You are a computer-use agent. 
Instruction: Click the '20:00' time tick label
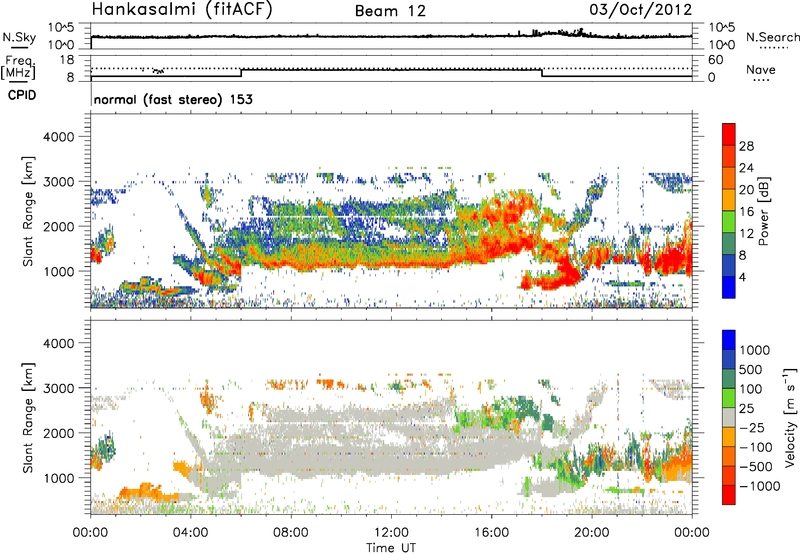click(x=592, y=533)
